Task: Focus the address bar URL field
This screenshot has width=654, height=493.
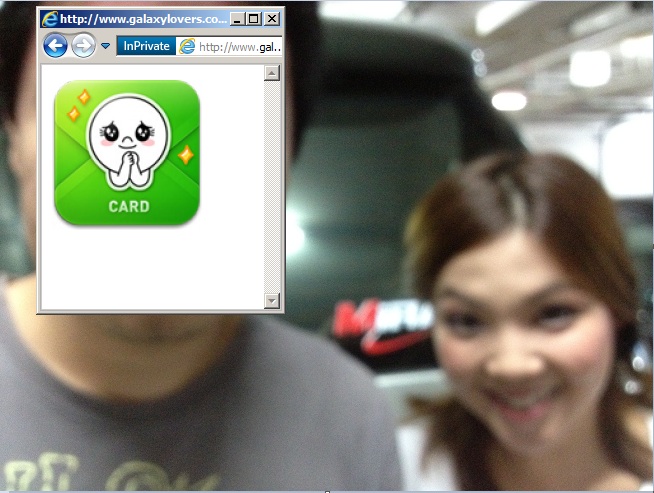Action: click(229, 46)
